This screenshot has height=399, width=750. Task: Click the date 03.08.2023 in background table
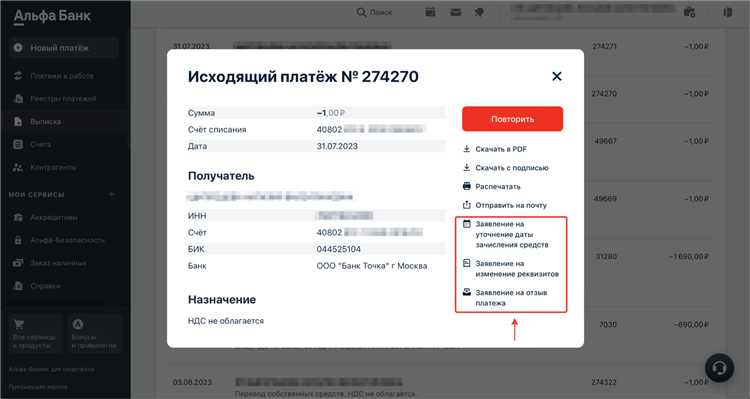pyautogui.click(x=191, y=382)
